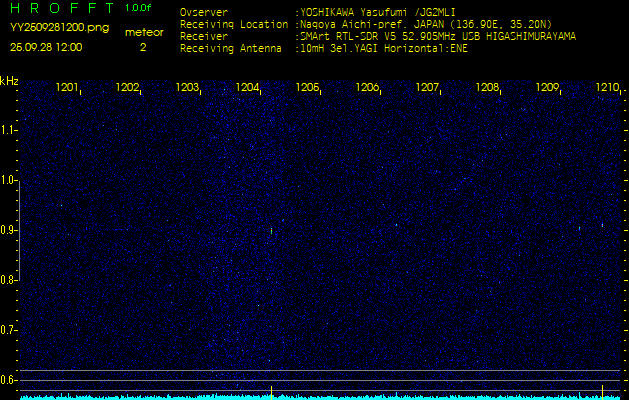
Task: Click the 1.1 kHz frequency label
Action: tap(8, 130)
